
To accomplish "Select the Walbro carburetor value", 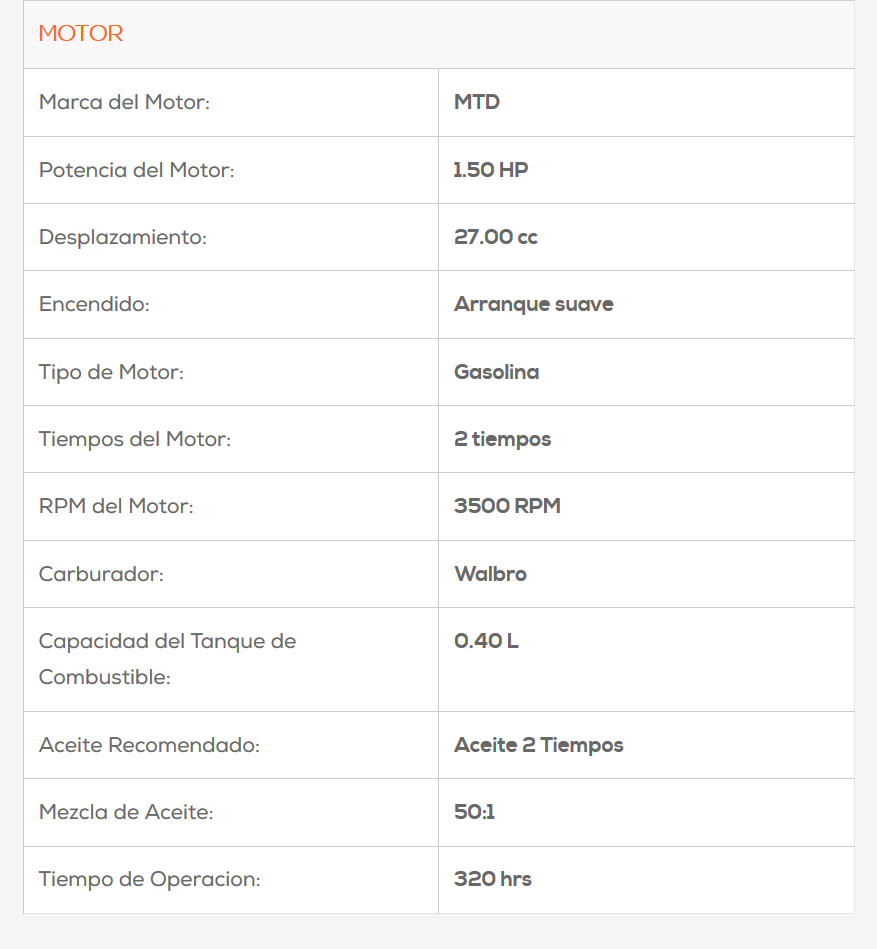I will coord(490,574).
